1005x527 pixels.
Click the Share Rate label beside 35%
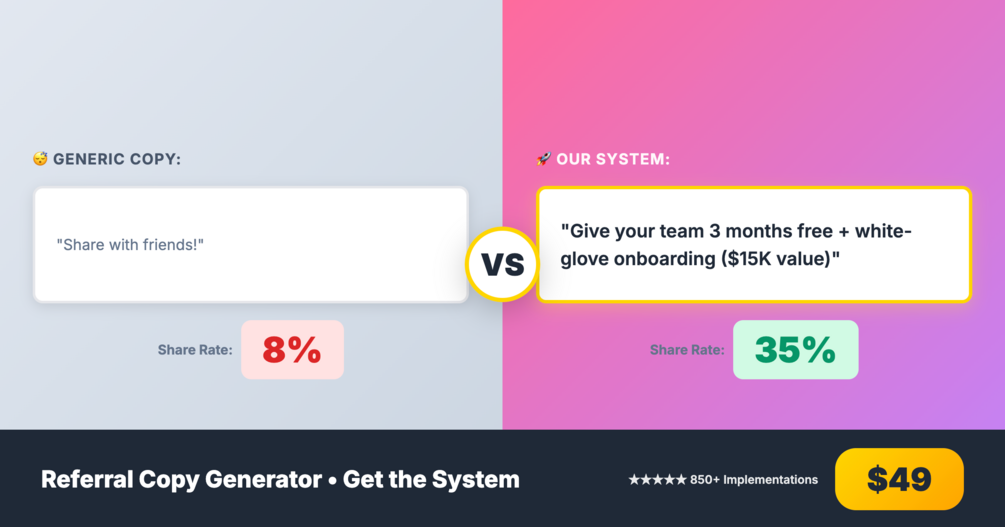pyautogui.click(x=687, y=350)
